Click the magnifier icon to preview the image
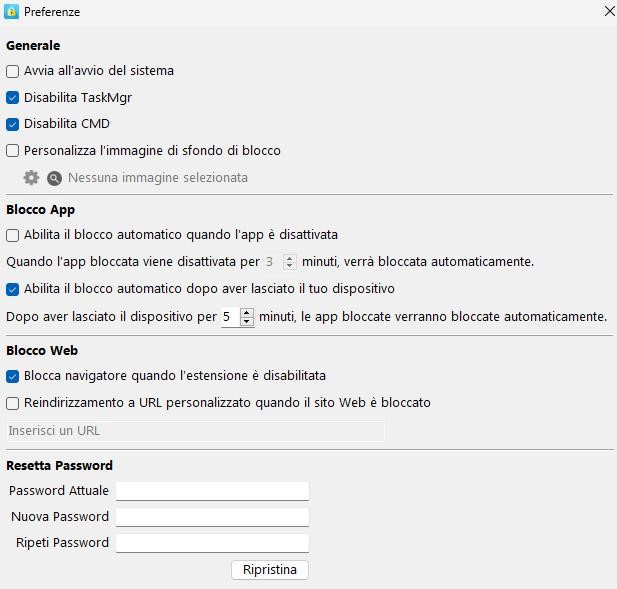 click(55, 178)
